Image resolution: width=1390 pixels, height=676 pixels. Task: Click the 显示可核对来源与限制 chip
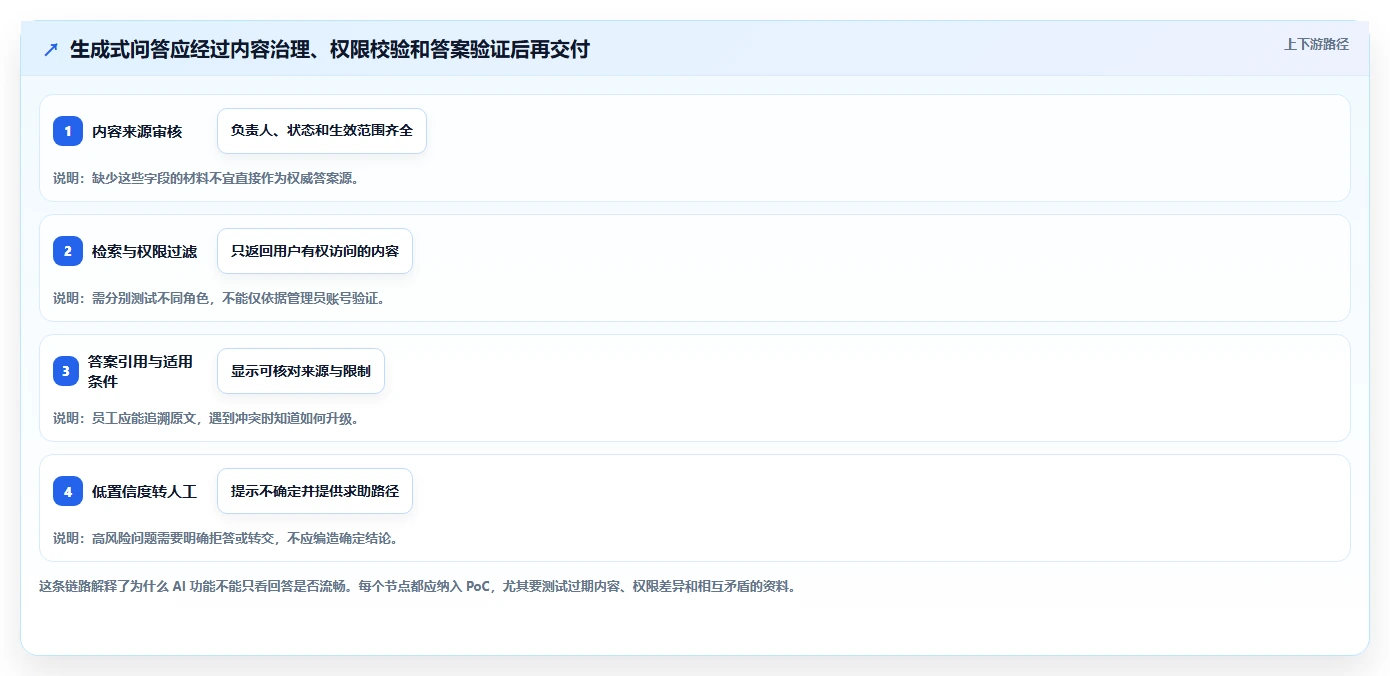point(301,371)
